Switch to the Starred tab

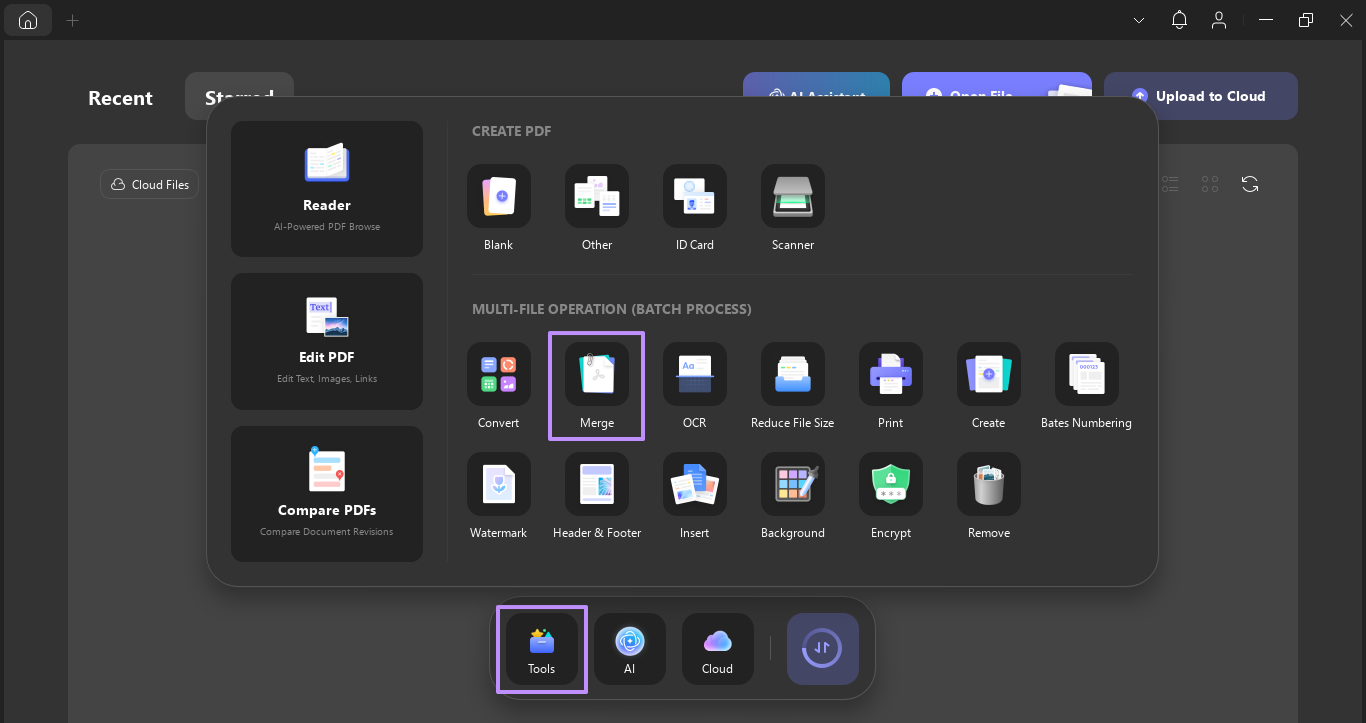(x=239, y=95)
